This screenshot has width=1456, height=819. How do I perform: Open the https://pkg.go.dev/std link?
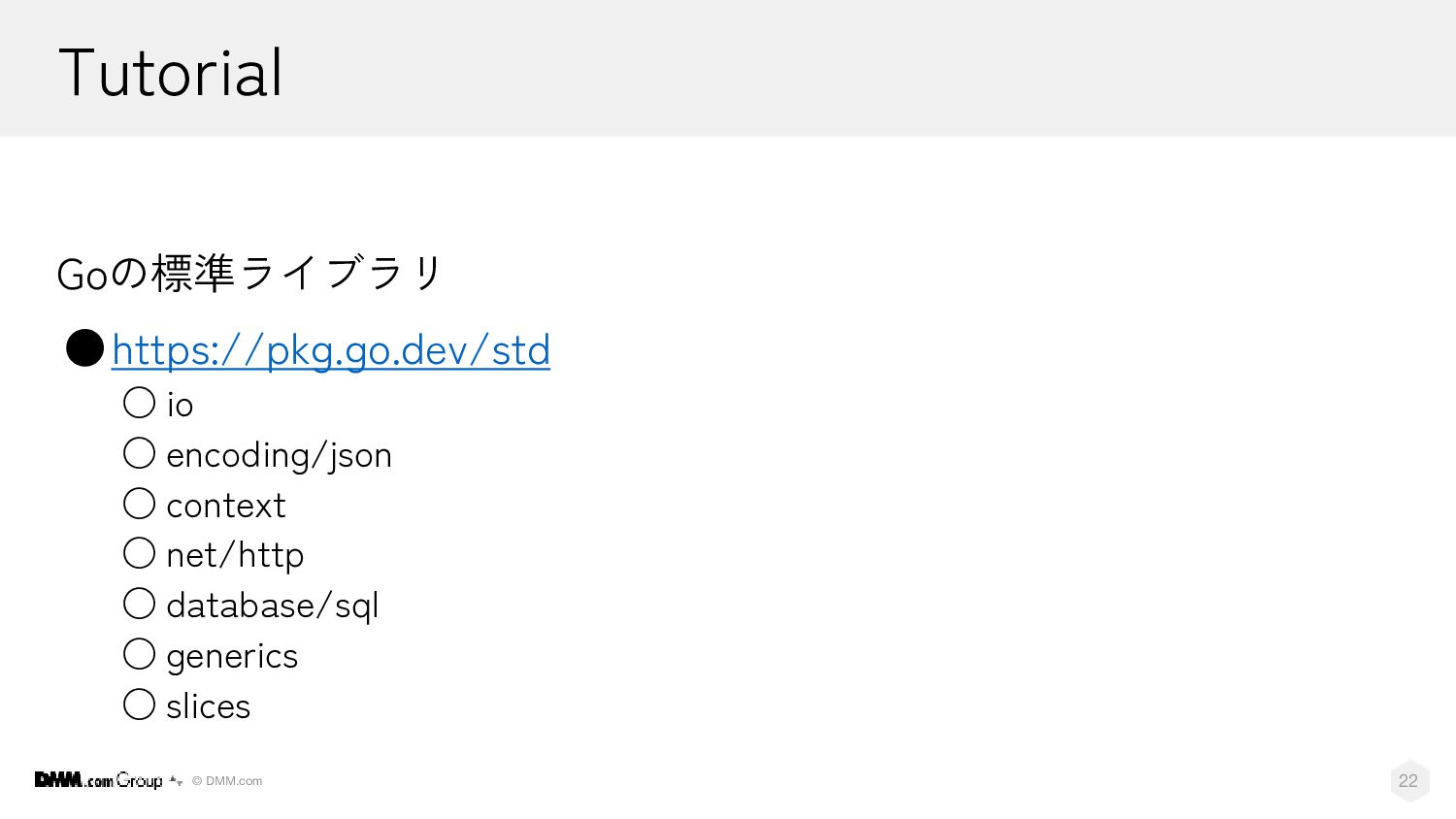click(331, 350)
